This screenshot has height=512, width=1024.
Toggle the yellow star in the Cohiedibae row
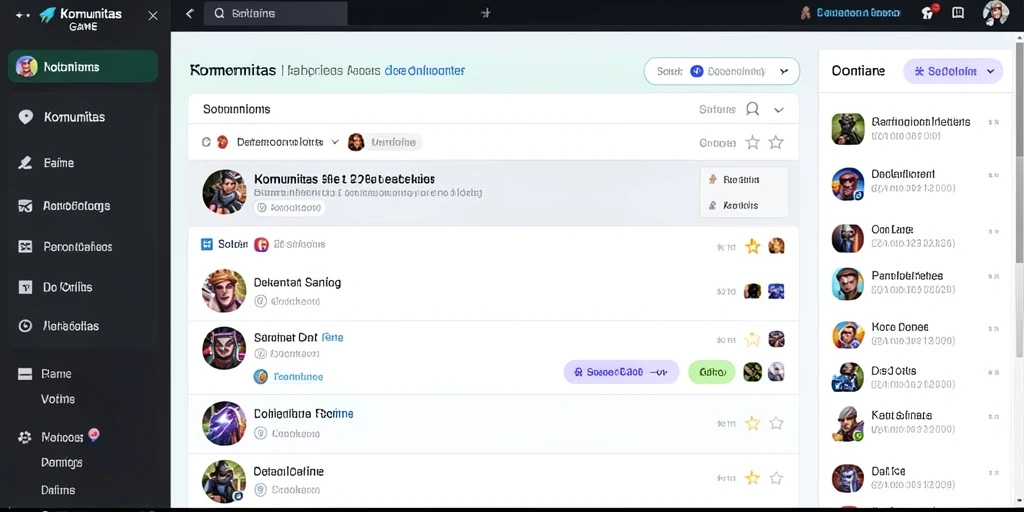(x=753, y=423)
